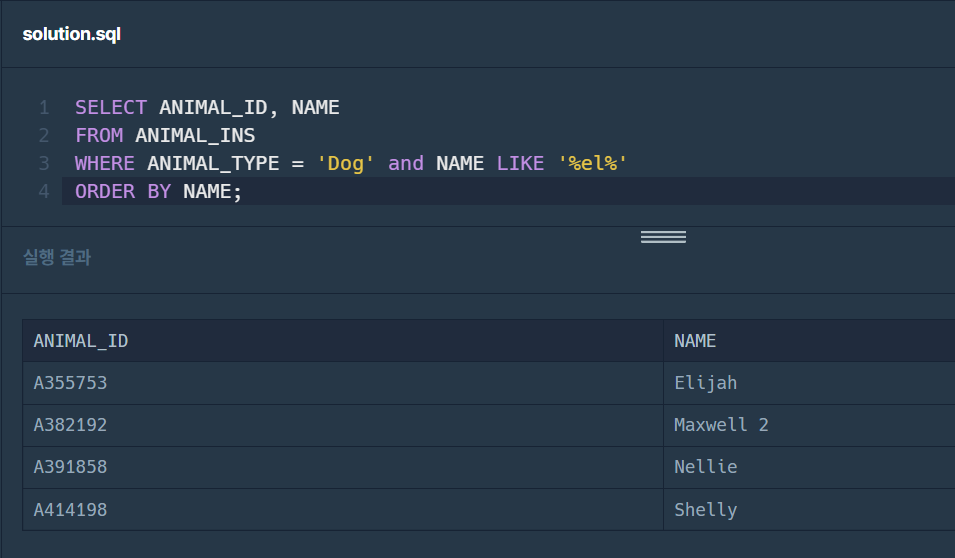Select cell A414198
Screen dimensions: 955x558
click(343, 509)
